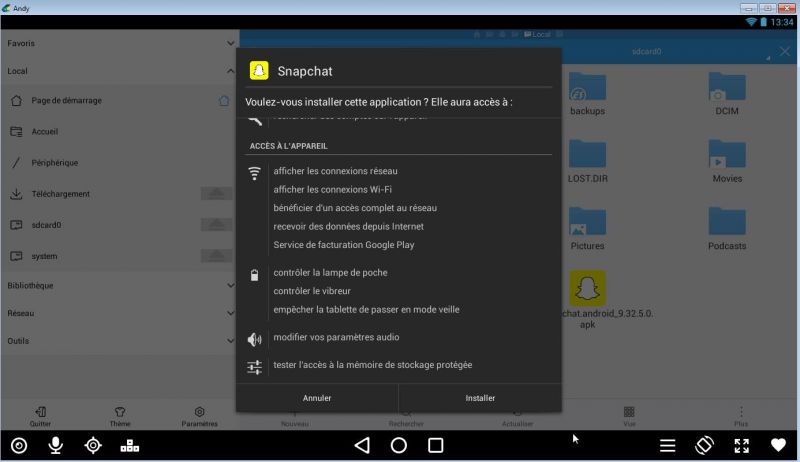This screenshot has width=800, height=462.
Task: Click the Quitter exit icon
Action: click(40, 416)
